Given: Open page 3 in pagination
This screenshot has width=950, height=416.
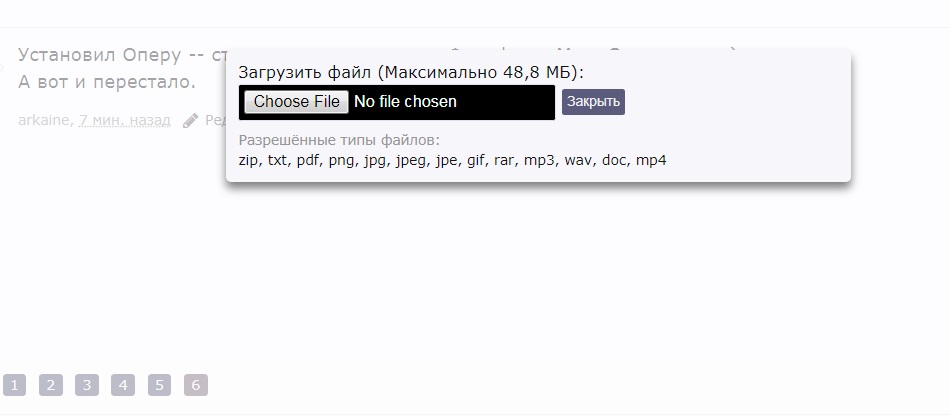Looking at the screenshot, I should pos(87,385).
